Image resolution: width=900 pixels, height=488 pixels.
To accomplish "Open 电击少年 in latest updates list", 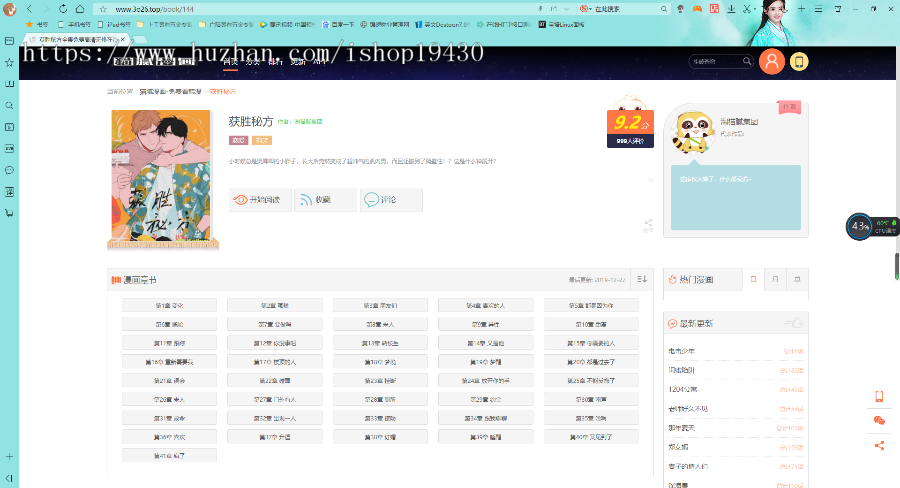I will (x=682, y=351).
